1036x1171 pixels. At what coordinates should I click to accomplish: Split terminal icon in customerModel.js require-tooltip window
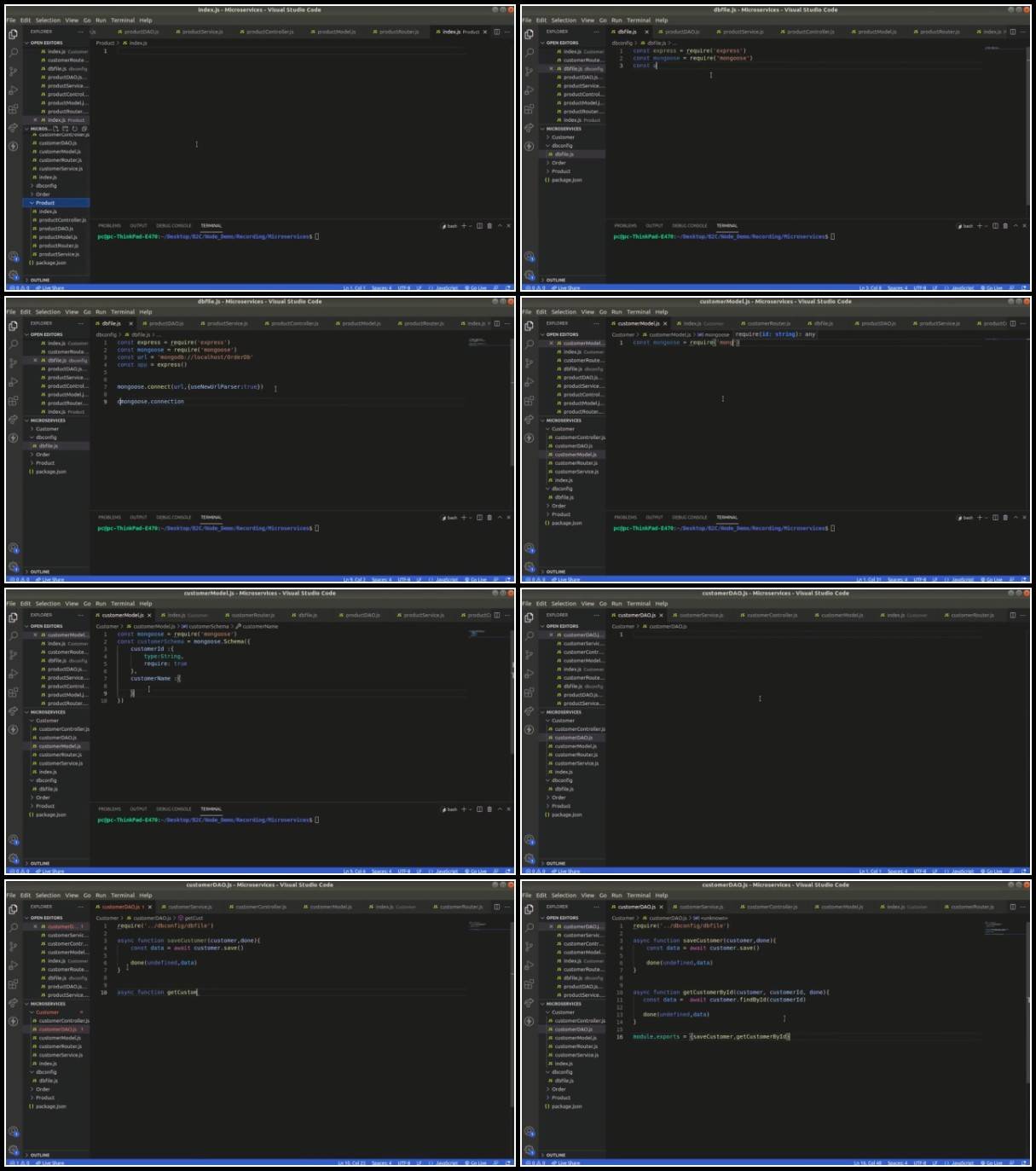[995, 518]
